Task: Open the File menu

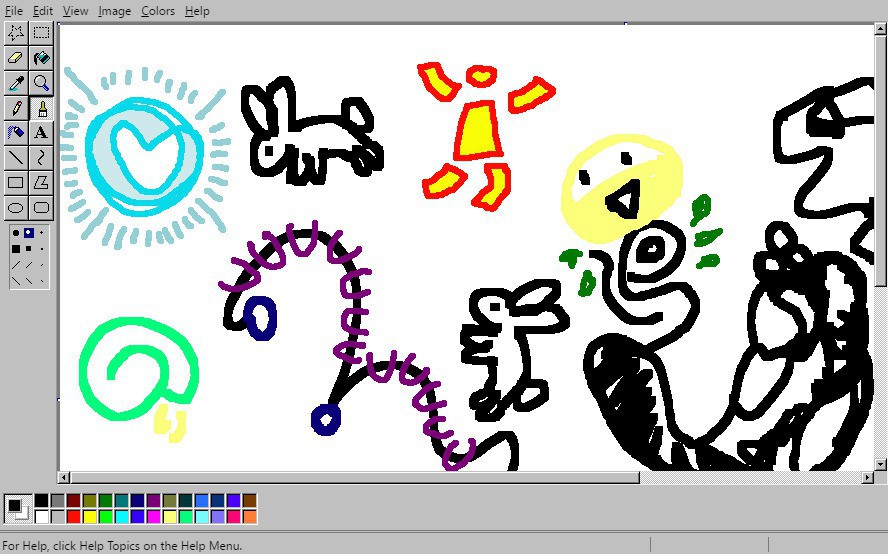Action: click(x=14, y=11)
